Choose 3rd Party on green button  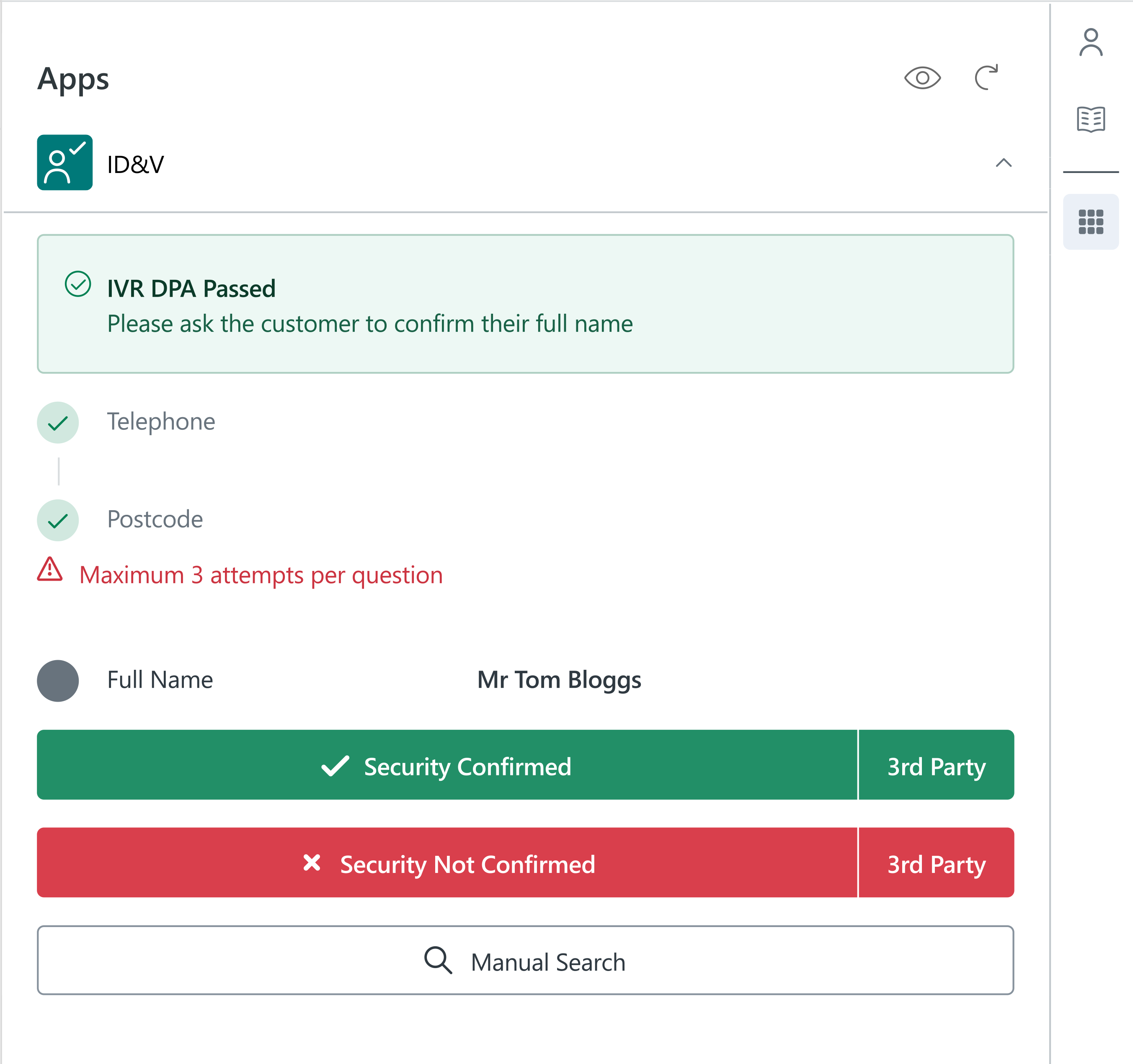point(936,765)
